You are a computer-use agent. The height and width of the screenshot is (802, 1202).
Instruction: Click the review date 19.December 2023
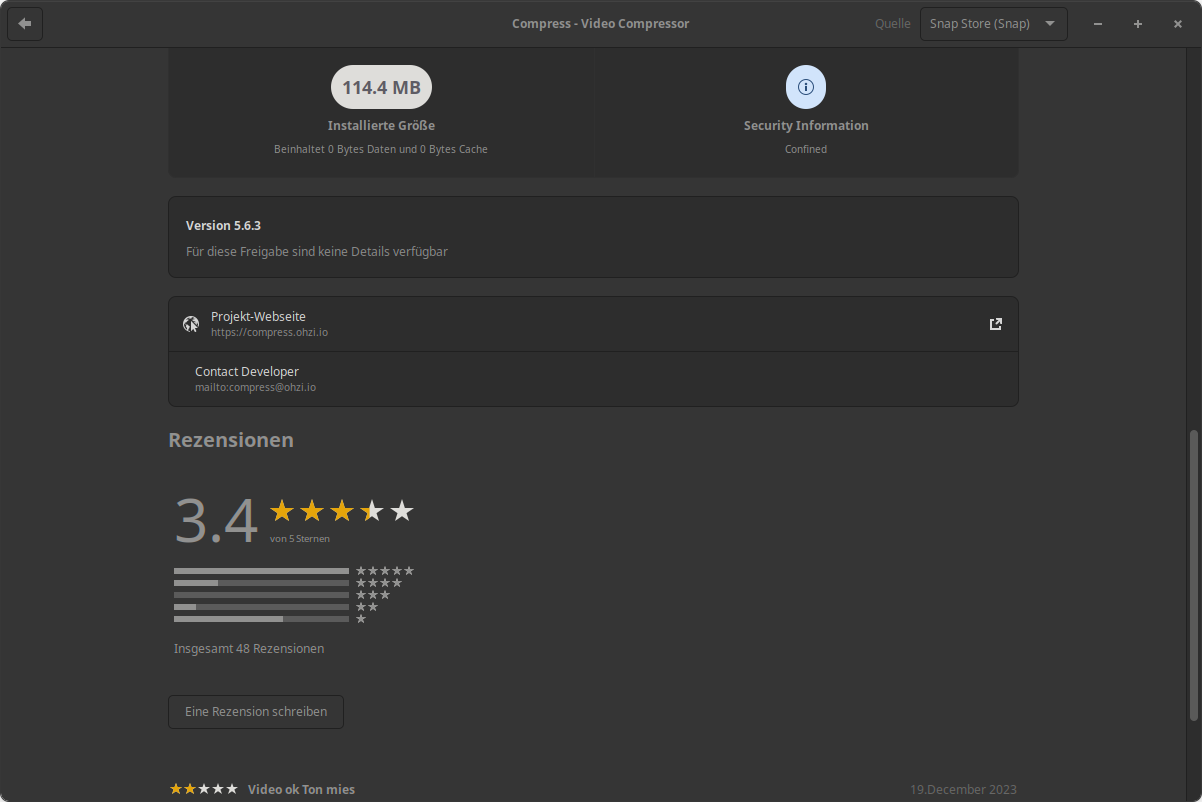963,790
